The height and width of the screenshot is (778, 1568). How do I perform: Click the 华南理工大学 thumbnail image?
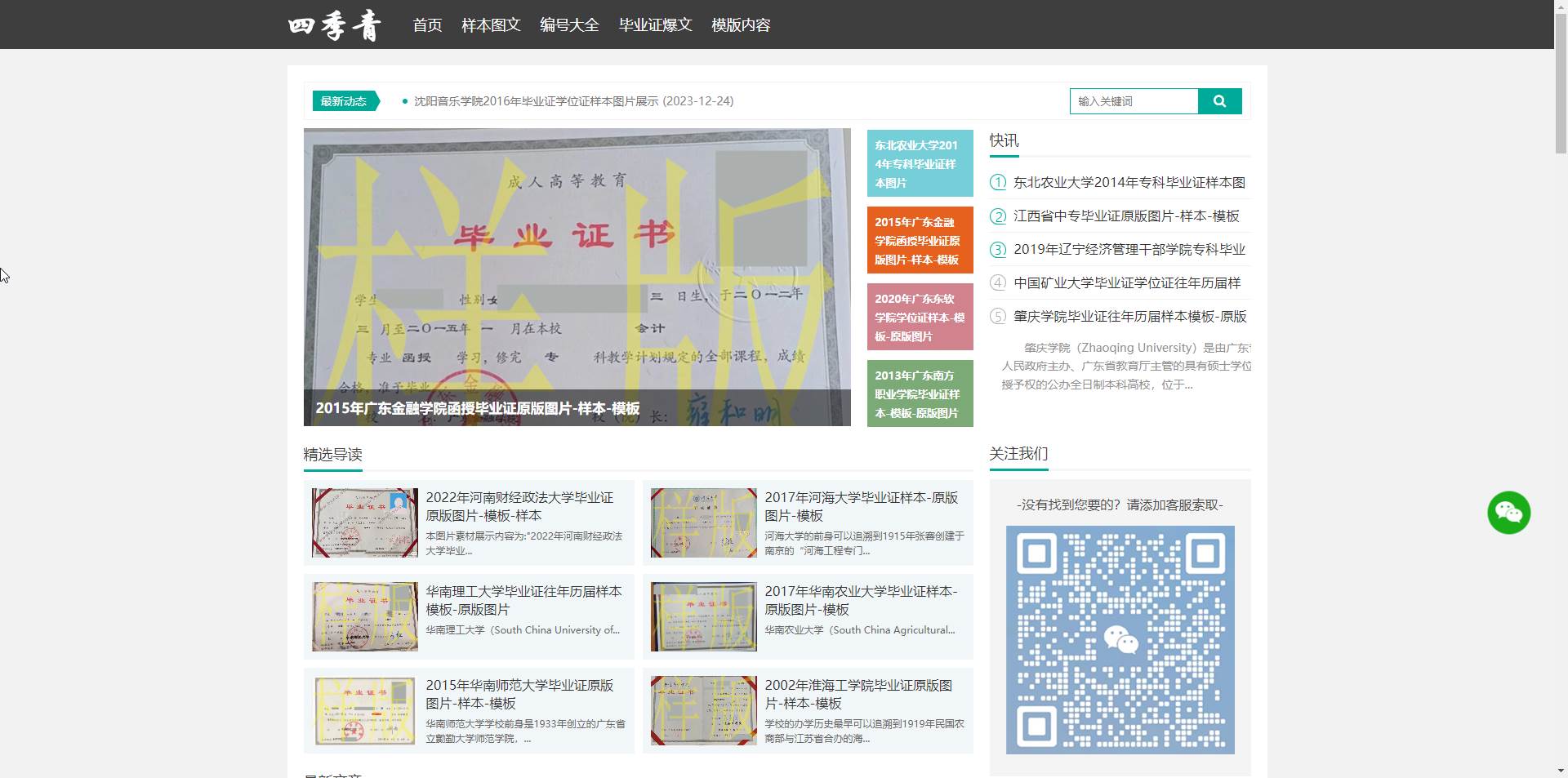[x=365, y=616]
